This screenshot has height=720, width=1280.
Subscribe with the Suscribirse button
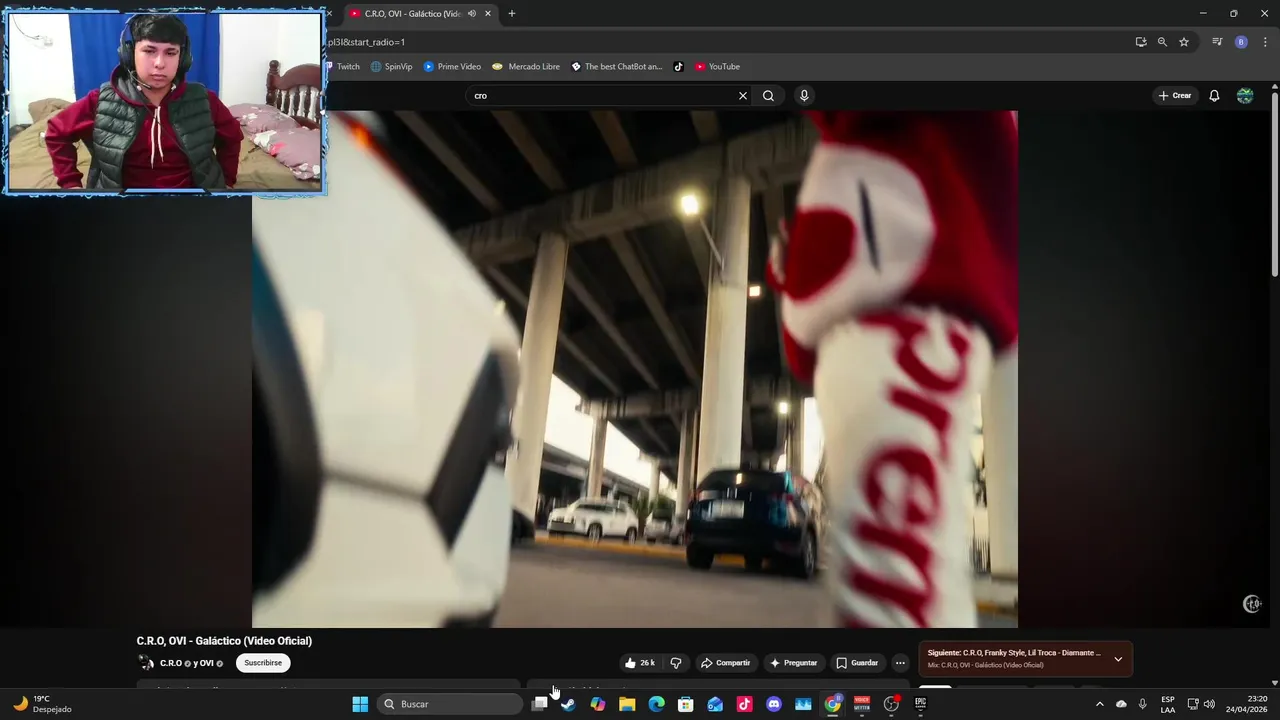pos(263,663)
